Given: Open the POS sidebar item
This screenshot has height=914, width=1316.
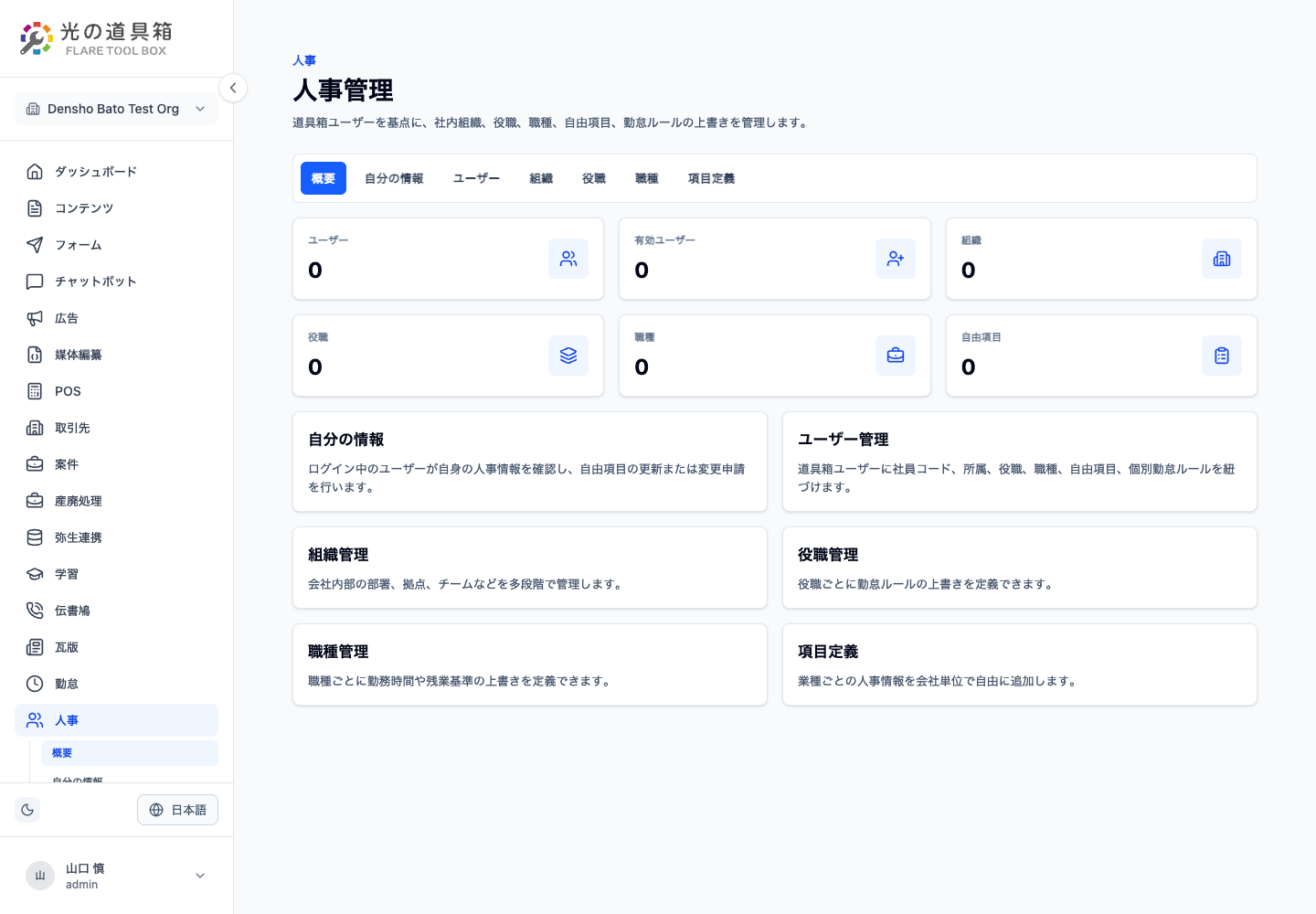Looking at the screenshot, I should (x=116, y=391).
